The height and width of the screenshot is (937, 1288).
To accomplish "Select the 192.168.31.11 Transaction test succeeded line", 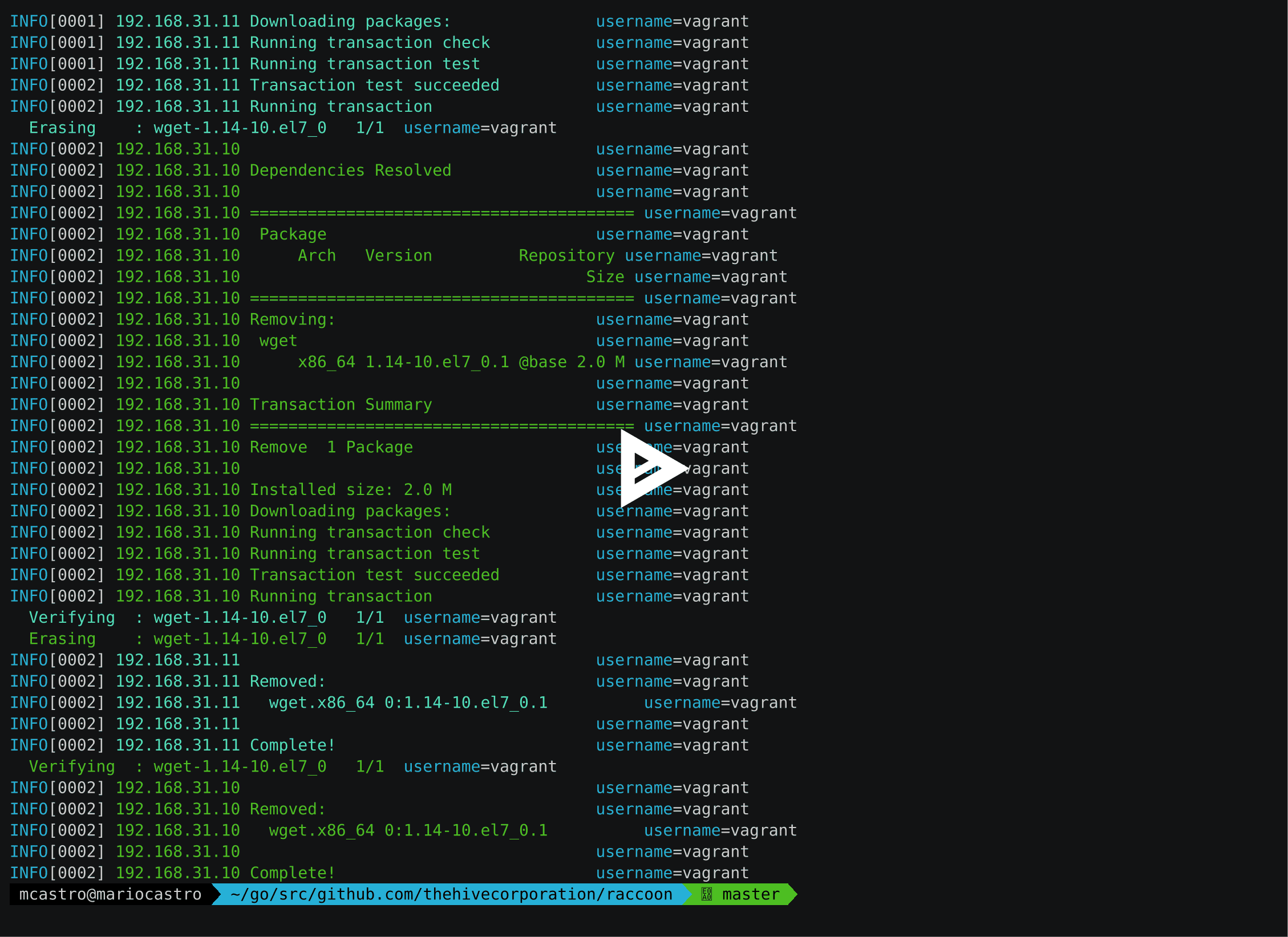I will point(379,86).
